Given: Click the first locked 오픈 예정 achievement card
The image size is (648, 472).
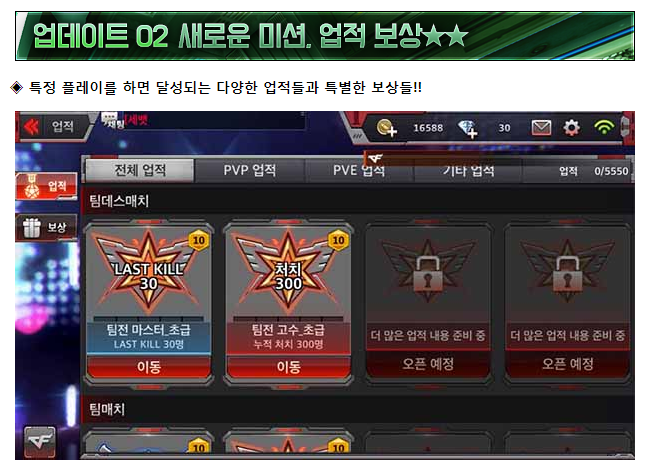Looking at the screenshot, I should pos(428,302).
